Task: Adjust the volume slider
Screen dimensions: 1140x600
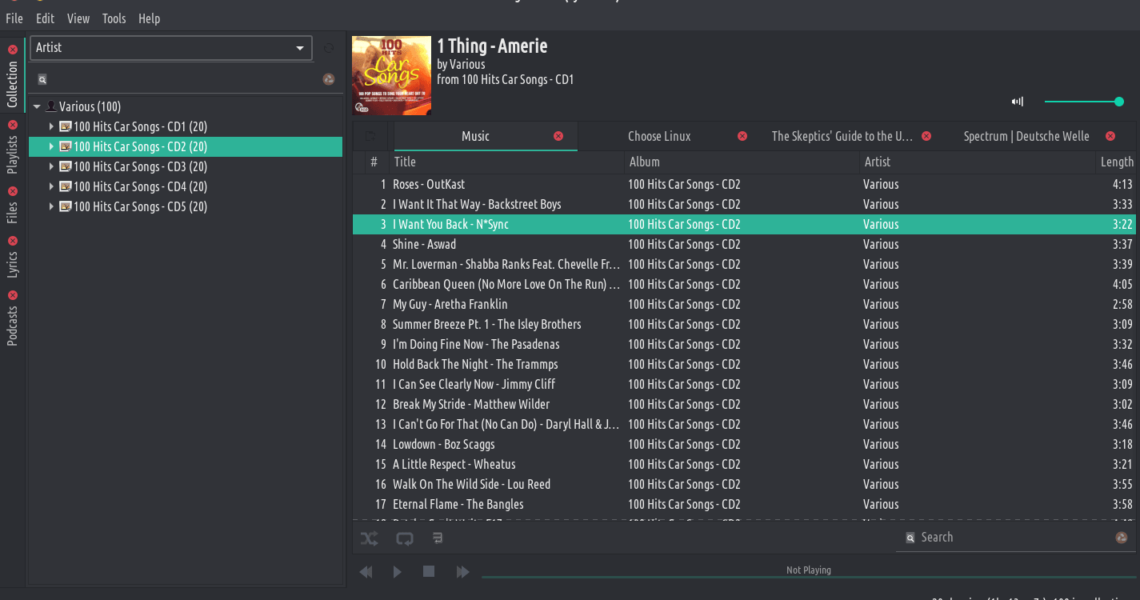Action: click(x=1082, y=101)
